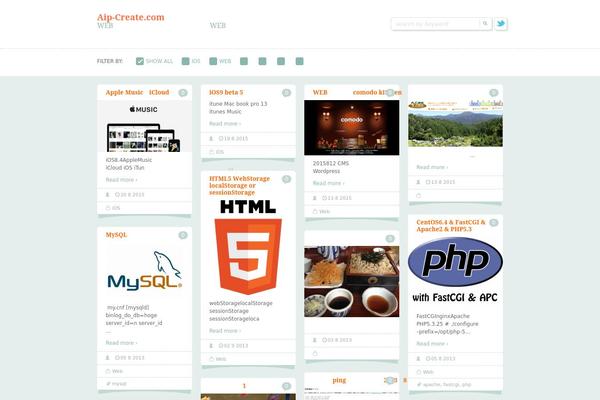The width and height of the screenshot is (600, 400).
Task: Toggle the SHOW ALL filter checkbox
Action: tap(140, 61)
